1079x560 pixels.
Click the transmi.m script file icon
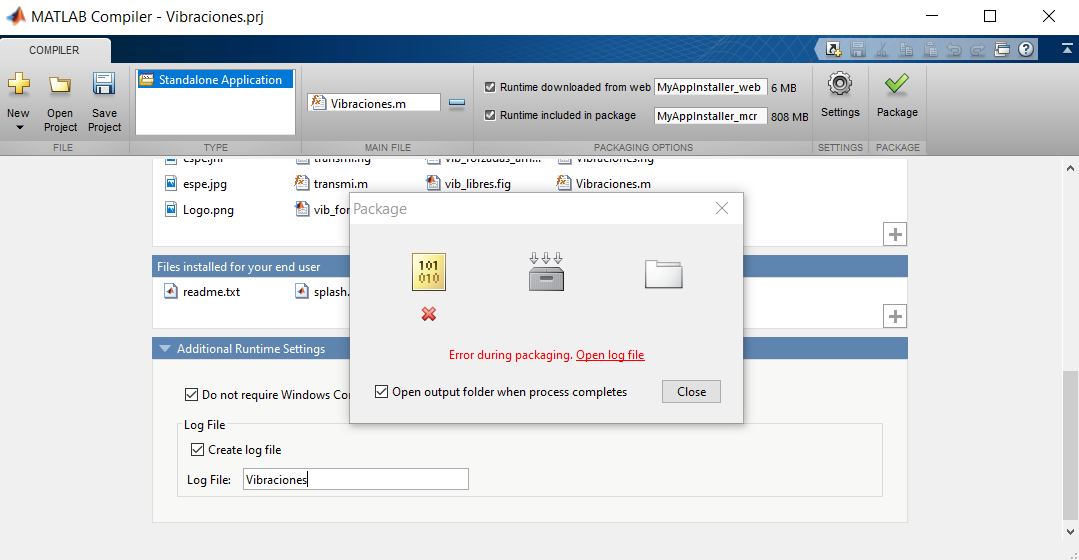[301, 183]
